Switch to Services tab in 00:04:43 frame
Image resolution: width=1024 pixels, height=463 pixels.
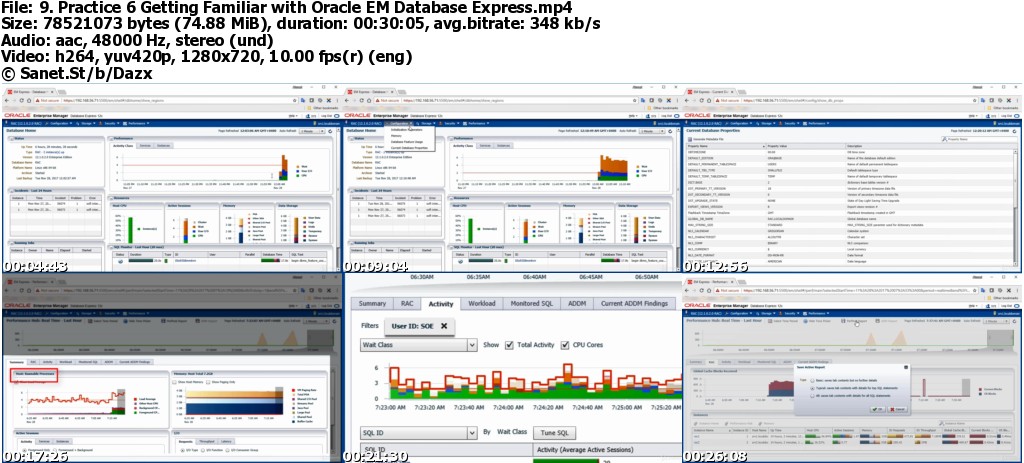(145, 146)
